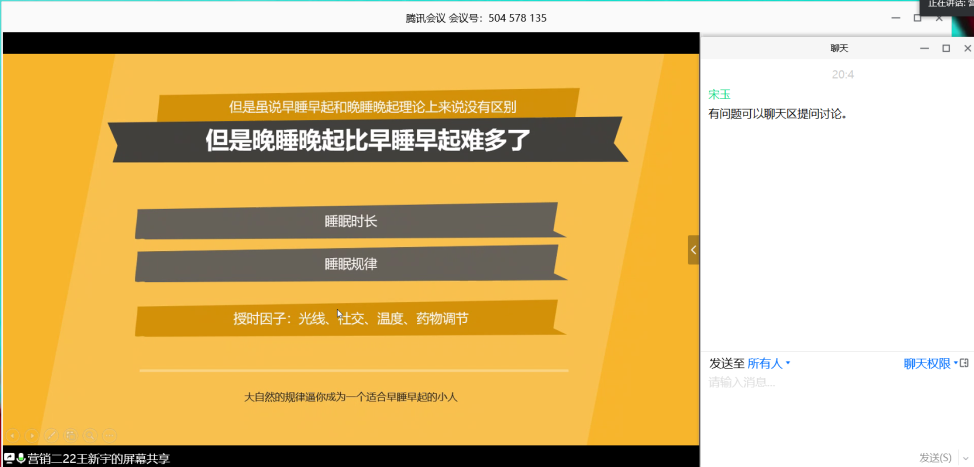The image size is (974, 467).
Task: Open the 聊天权限 dropdown
Action: coord(929,364)
